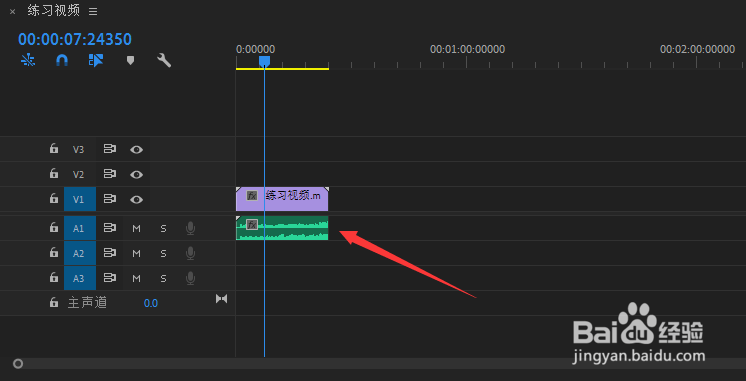
Task: Mute the A2 audio track
Action: 137,254
